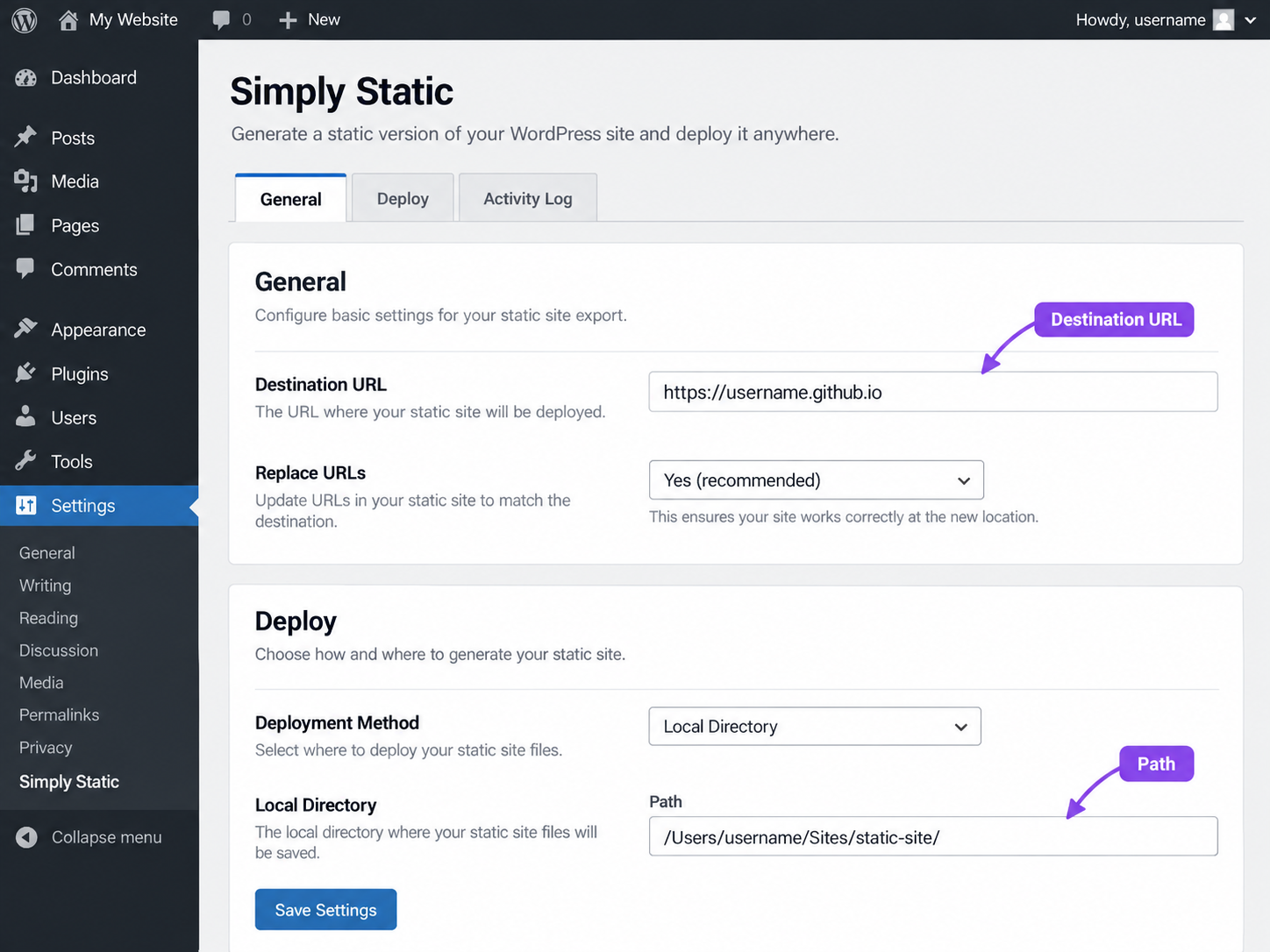Click the Settings sliders icon
The image size is (1270, 952).
pos(26,505)
